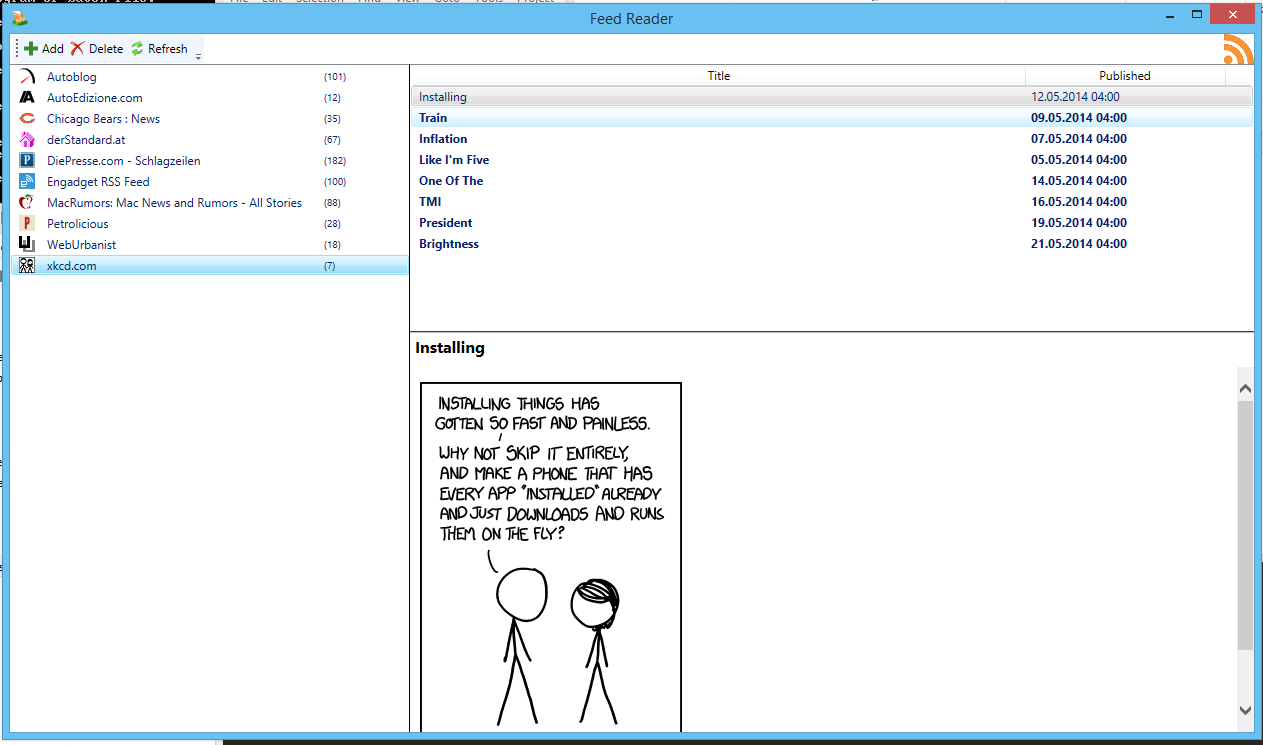Open the Brightness article
1263x745 pixels.
click(x=832, y=244)
